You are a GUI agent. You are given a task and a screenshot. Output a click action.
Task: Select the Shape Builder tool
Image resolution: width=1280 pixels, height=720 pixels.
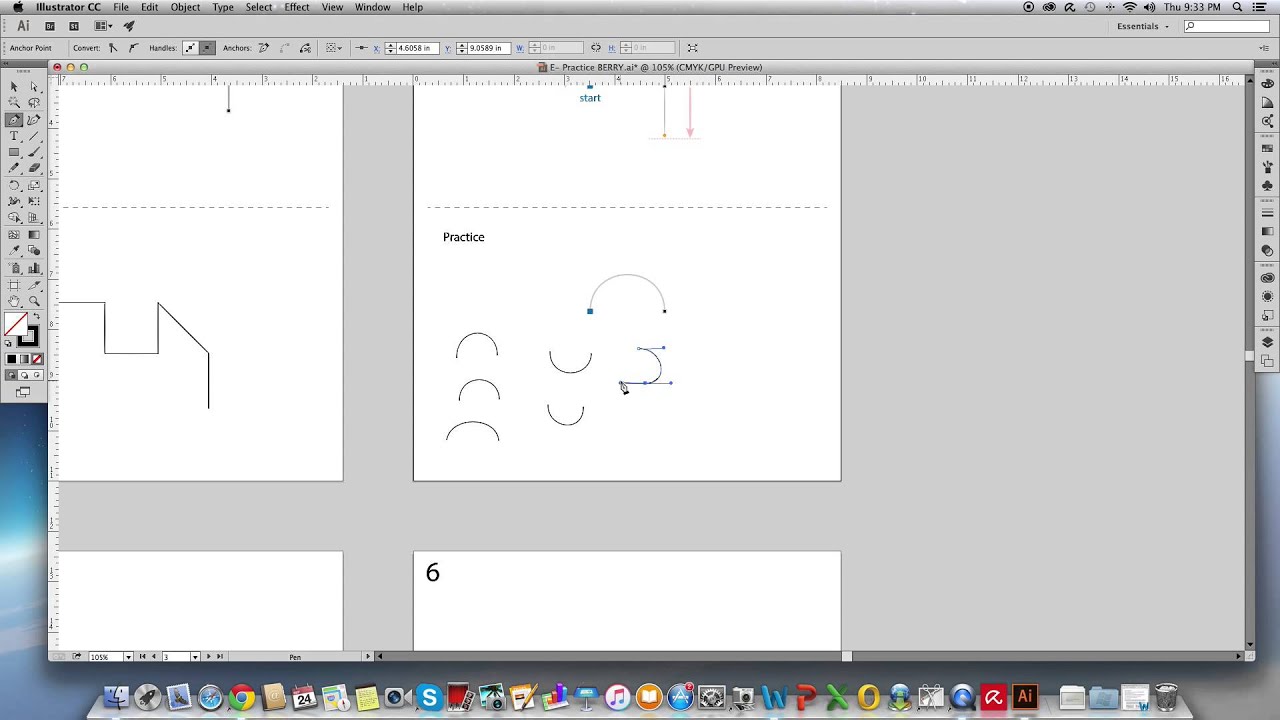[14, 217]
